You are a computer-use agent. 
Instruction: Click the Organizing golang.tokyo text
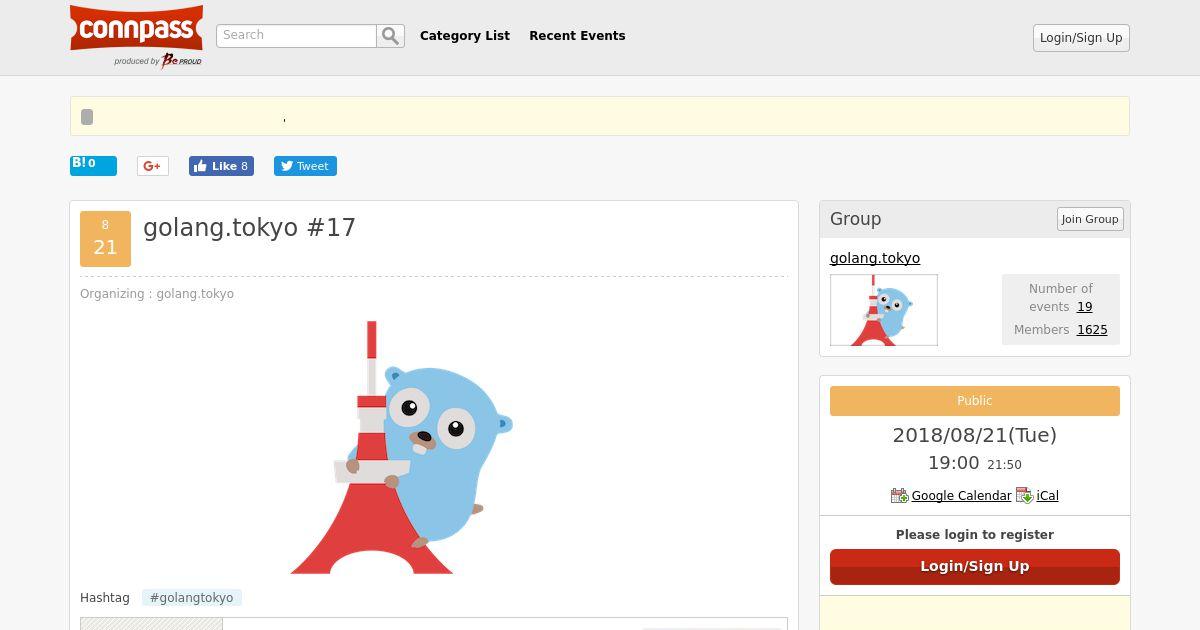point(157,294)
